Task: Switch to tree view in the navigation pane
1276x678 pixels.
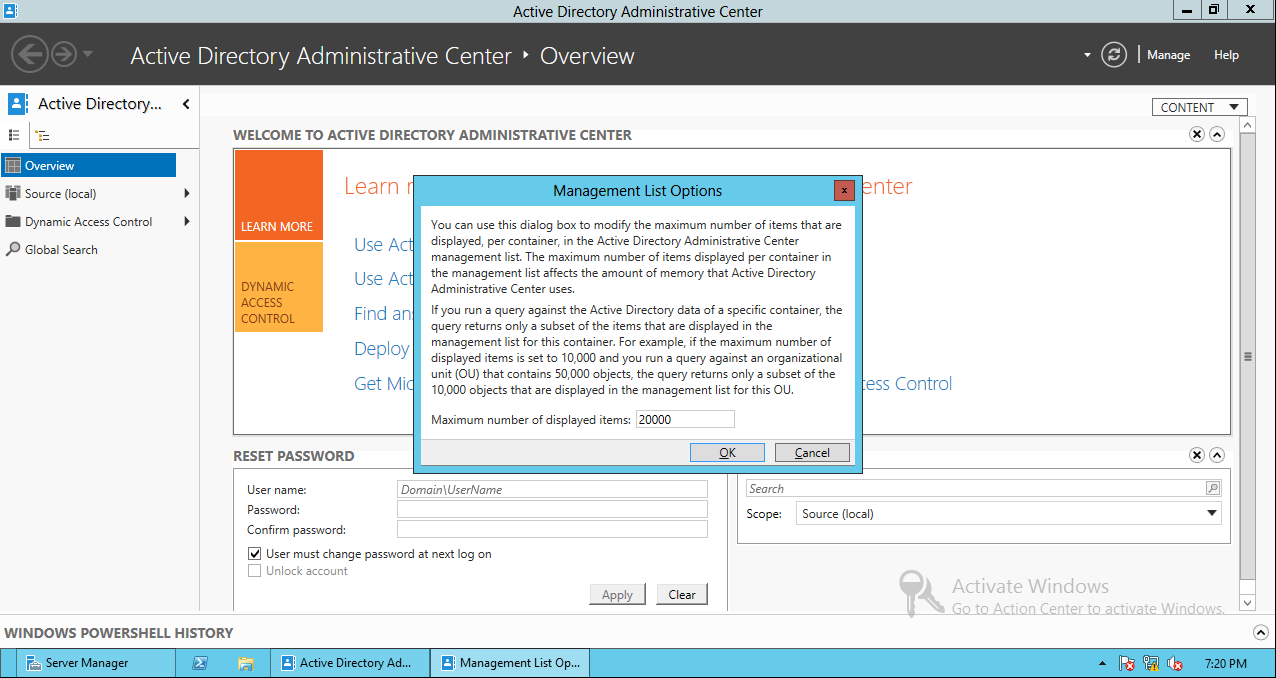Action: 40,135
